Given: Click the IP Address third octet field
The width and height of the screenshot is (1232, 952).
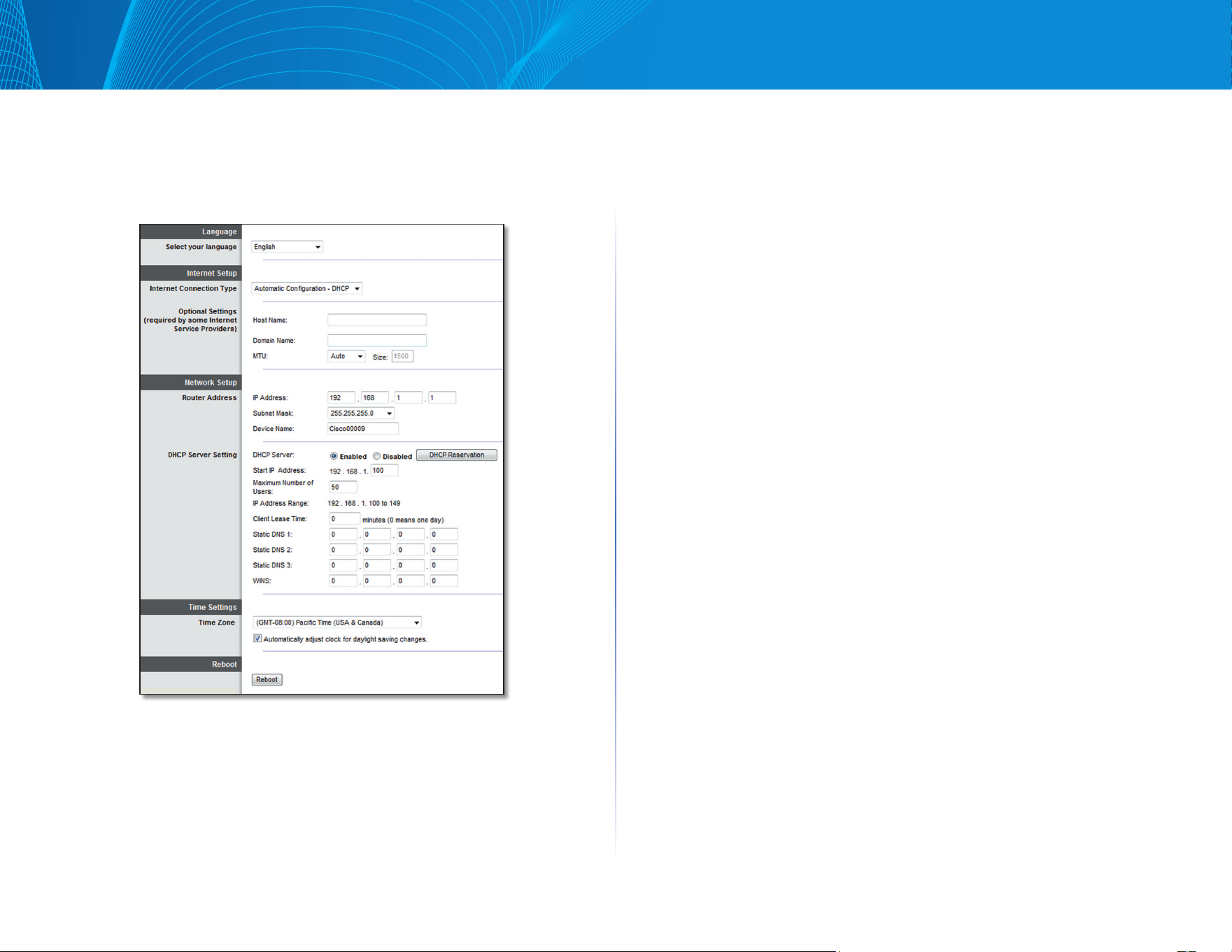Looking at the screenshot, I should [x=409, y=397].
